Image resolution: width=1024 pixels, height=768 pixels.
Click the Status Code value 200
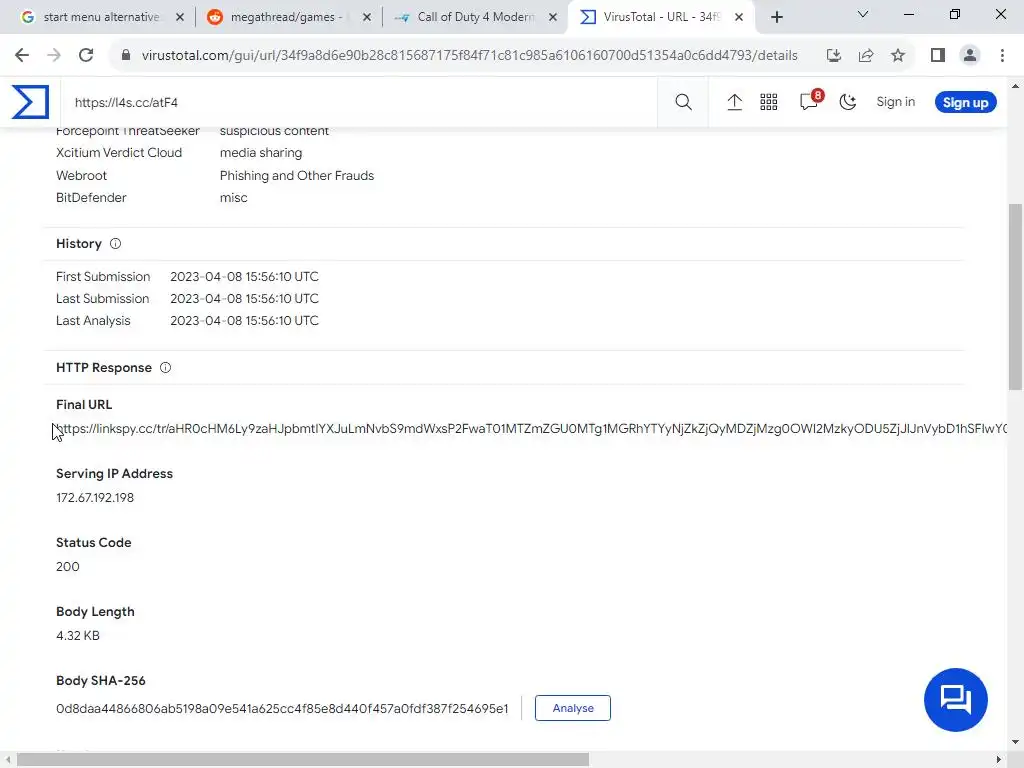(x=68, y=567)
